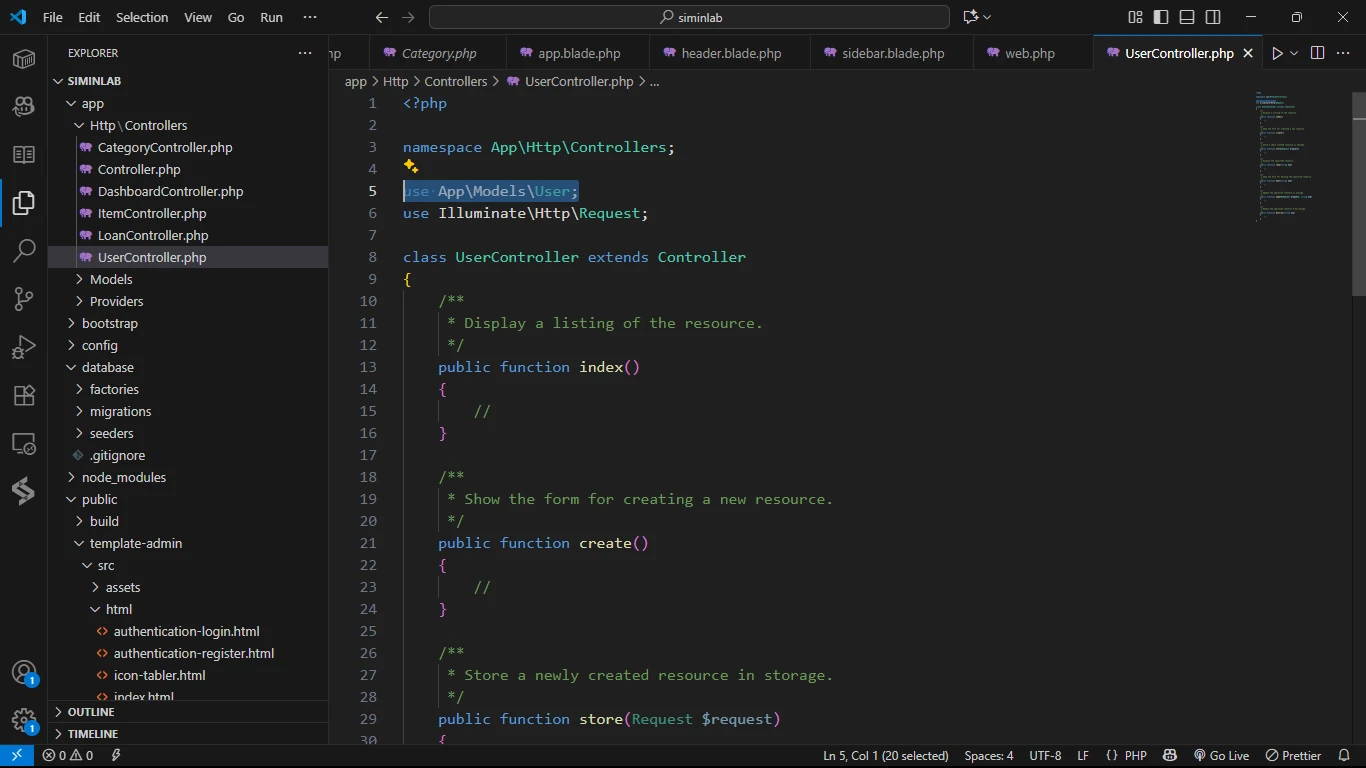Click the Accounts icon in activity bar

[24, 672]
